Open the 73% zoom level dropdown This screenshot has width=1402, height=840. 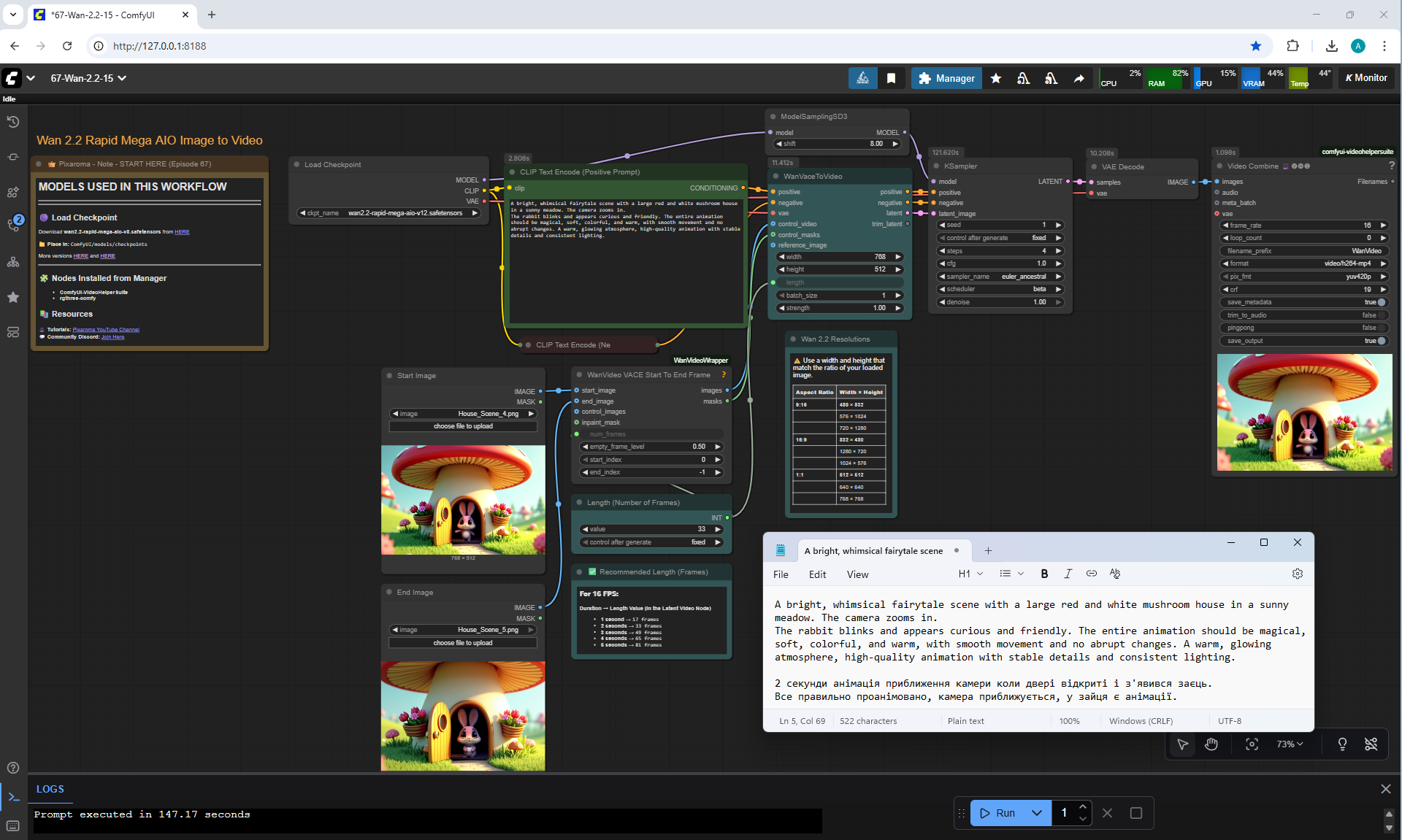pyautogui.click(x=1290, y=744)
